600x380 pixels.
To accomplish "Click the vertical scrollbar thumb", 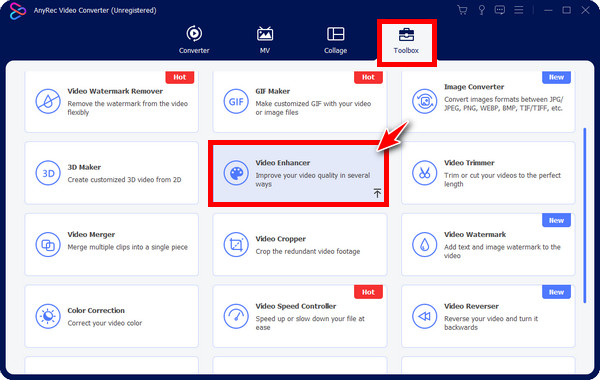I will click(x=585, y=215).
